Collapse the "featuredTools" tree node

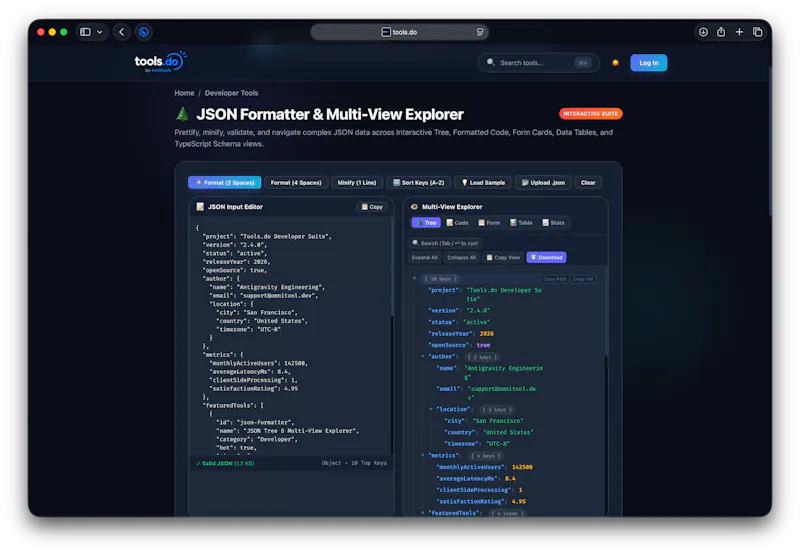coord(423,512)
